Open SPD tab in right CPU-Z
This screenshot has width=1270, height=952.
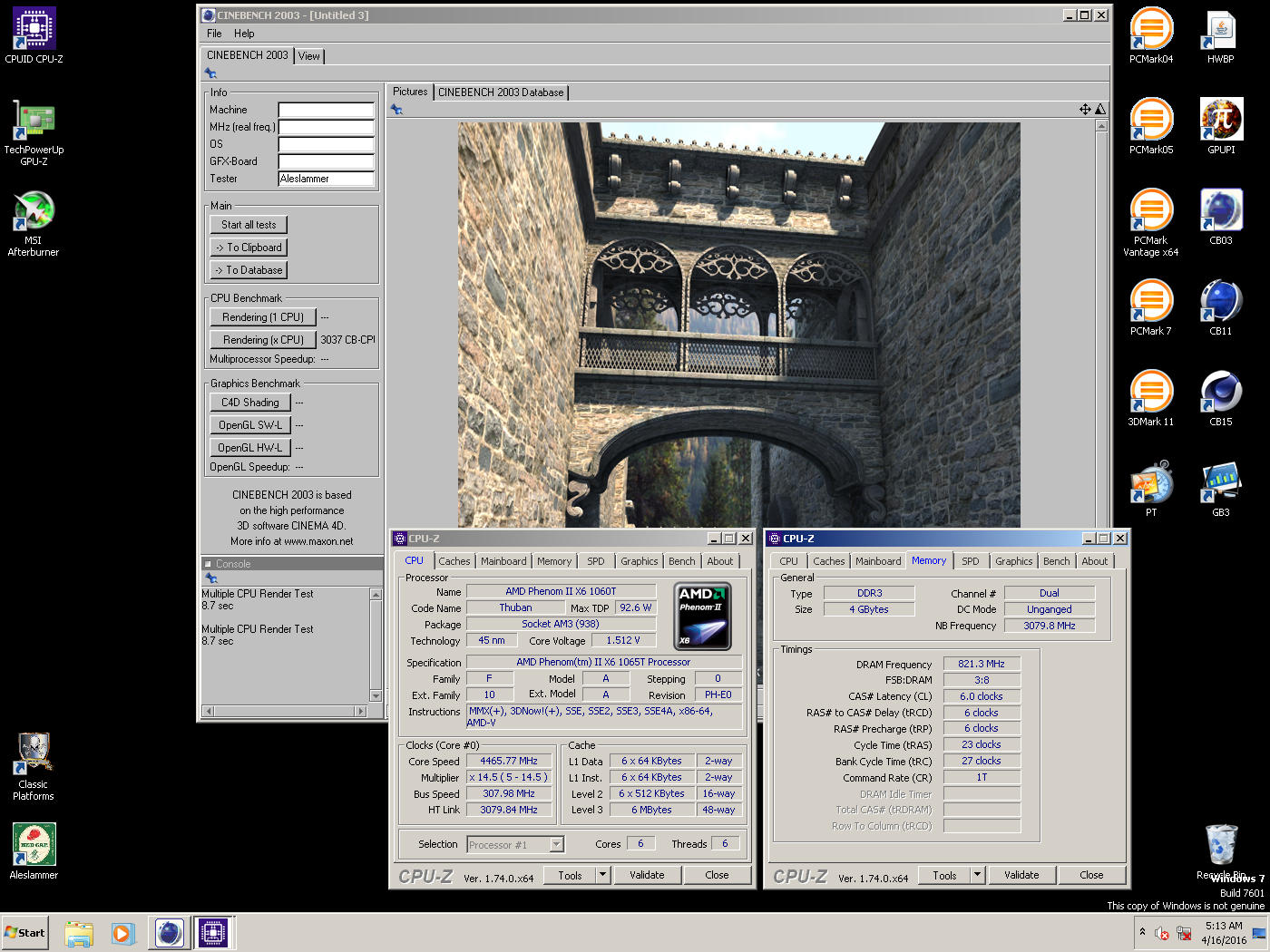pyautogui.click(x=971, y=561)
